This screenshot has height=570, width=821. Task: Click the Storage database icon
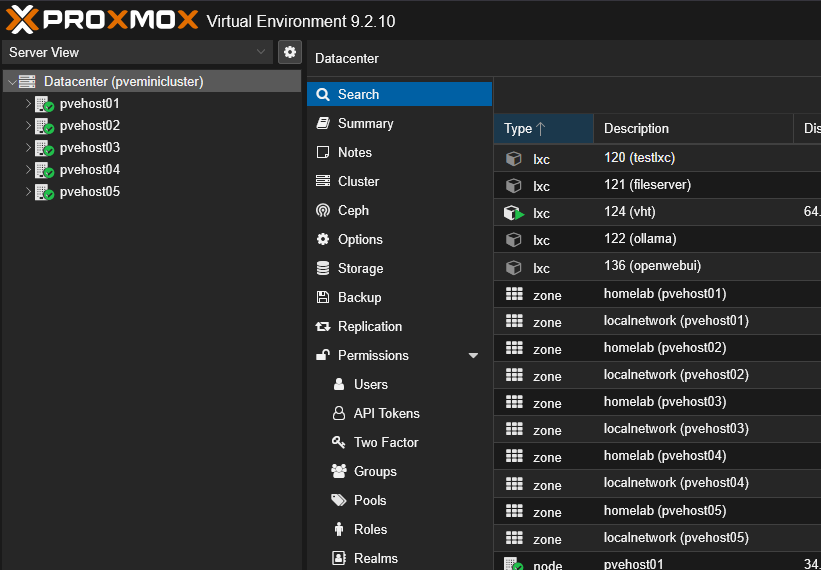click(x=323, y=269)
